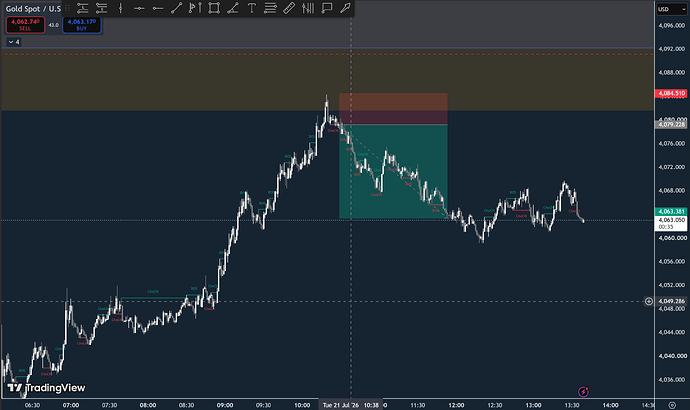Click the plus icon on 4,049.286 level
The height and width of the screenshot is (410, 690).
tap(649, 301)
